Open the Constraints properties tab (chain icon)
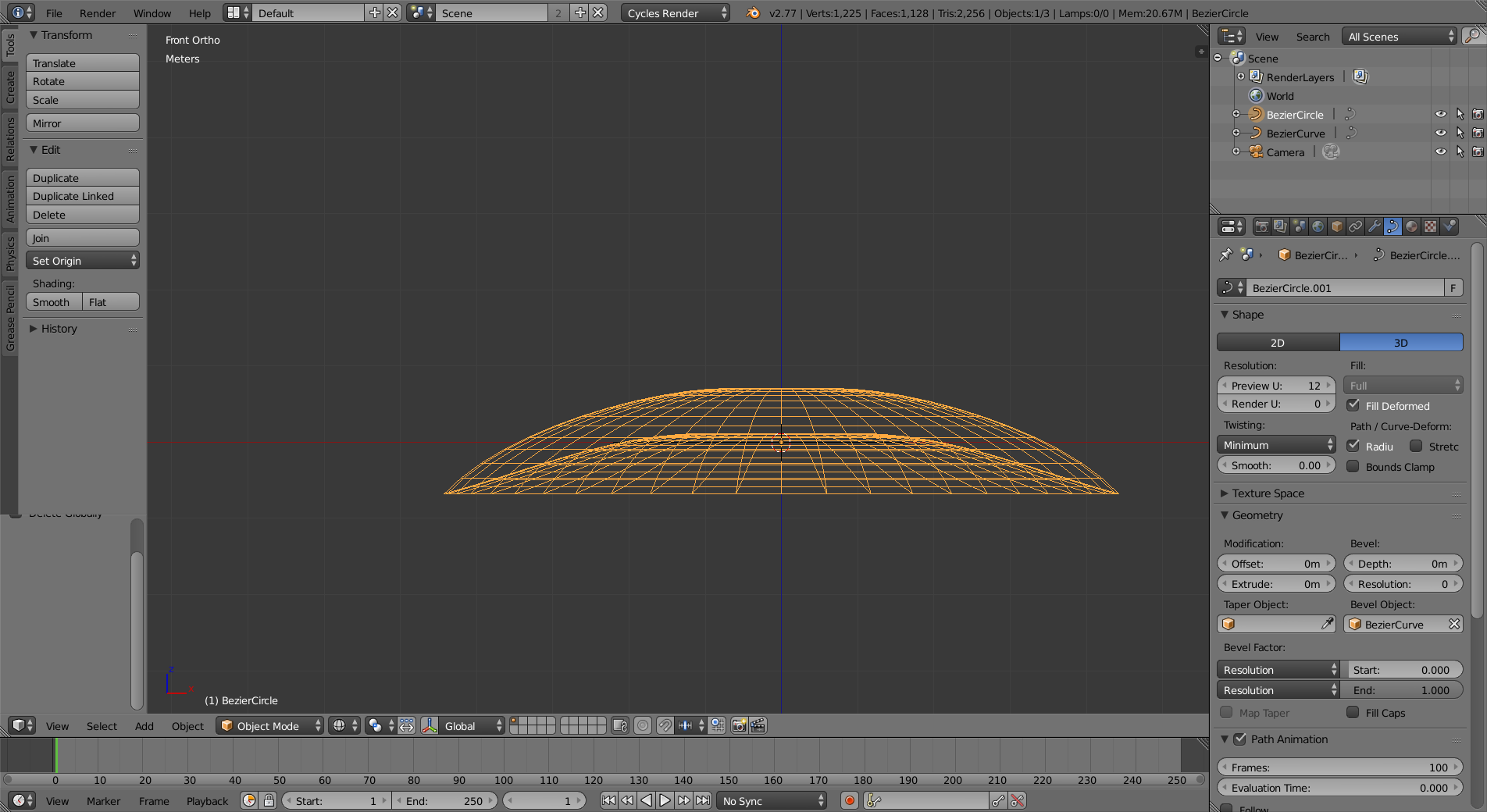Screen dimensions: 1487x812 (x=1356, y=226)
